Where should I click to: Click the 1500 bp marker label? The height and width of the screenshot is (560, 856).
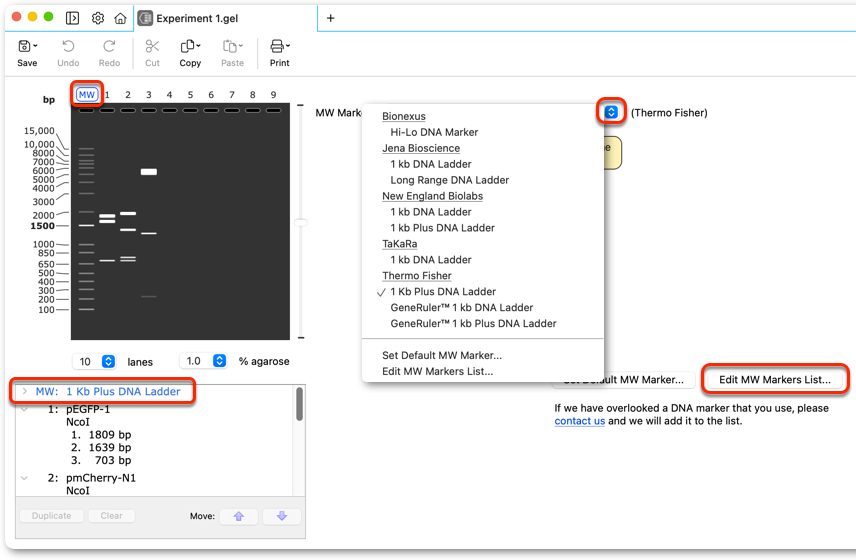[43, 226]
